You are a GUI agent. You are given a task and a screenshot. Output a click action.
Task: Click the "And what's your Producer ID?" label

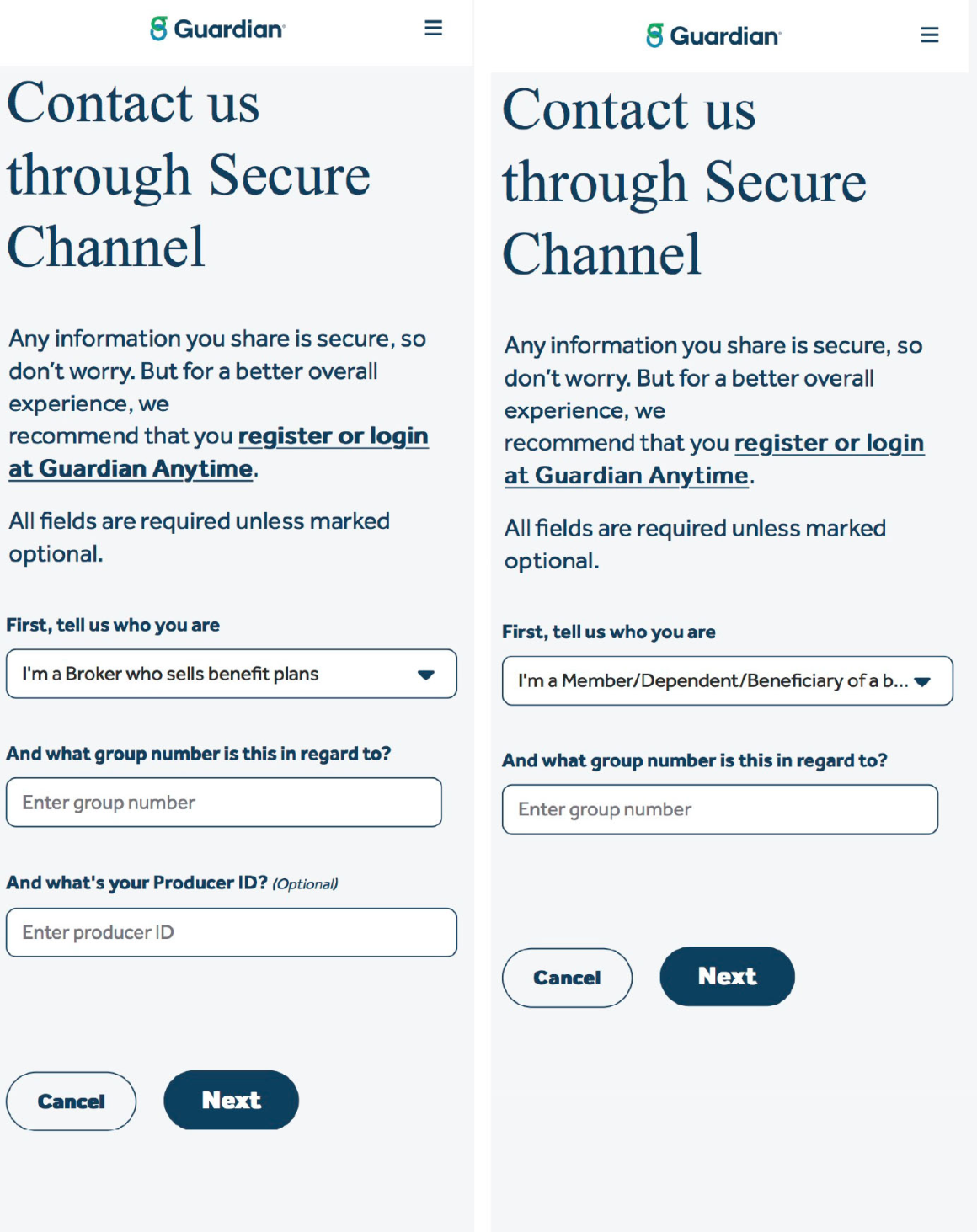click(x=136, y=883)
